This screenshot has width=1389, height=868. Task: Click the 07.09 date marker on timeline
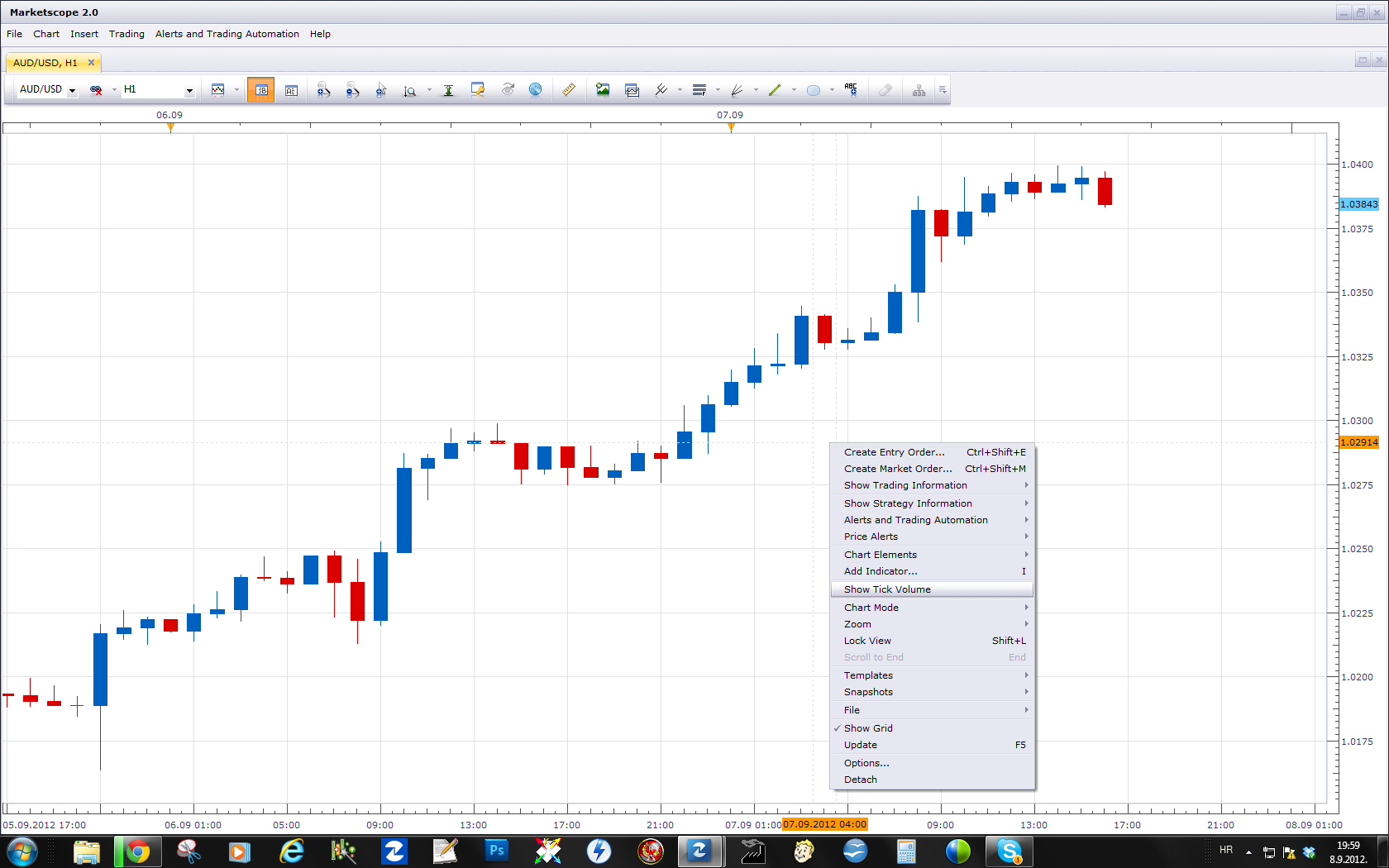click(730, 115)
